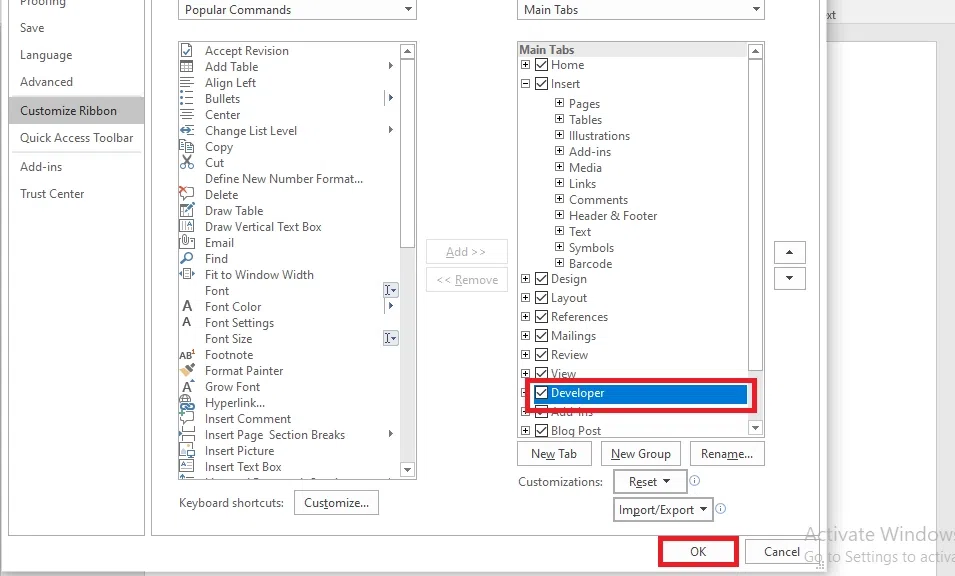Toggle the Mailings tab checkbox
The height and width of the screenshot is (576, 955).
[x=541, y=335]
